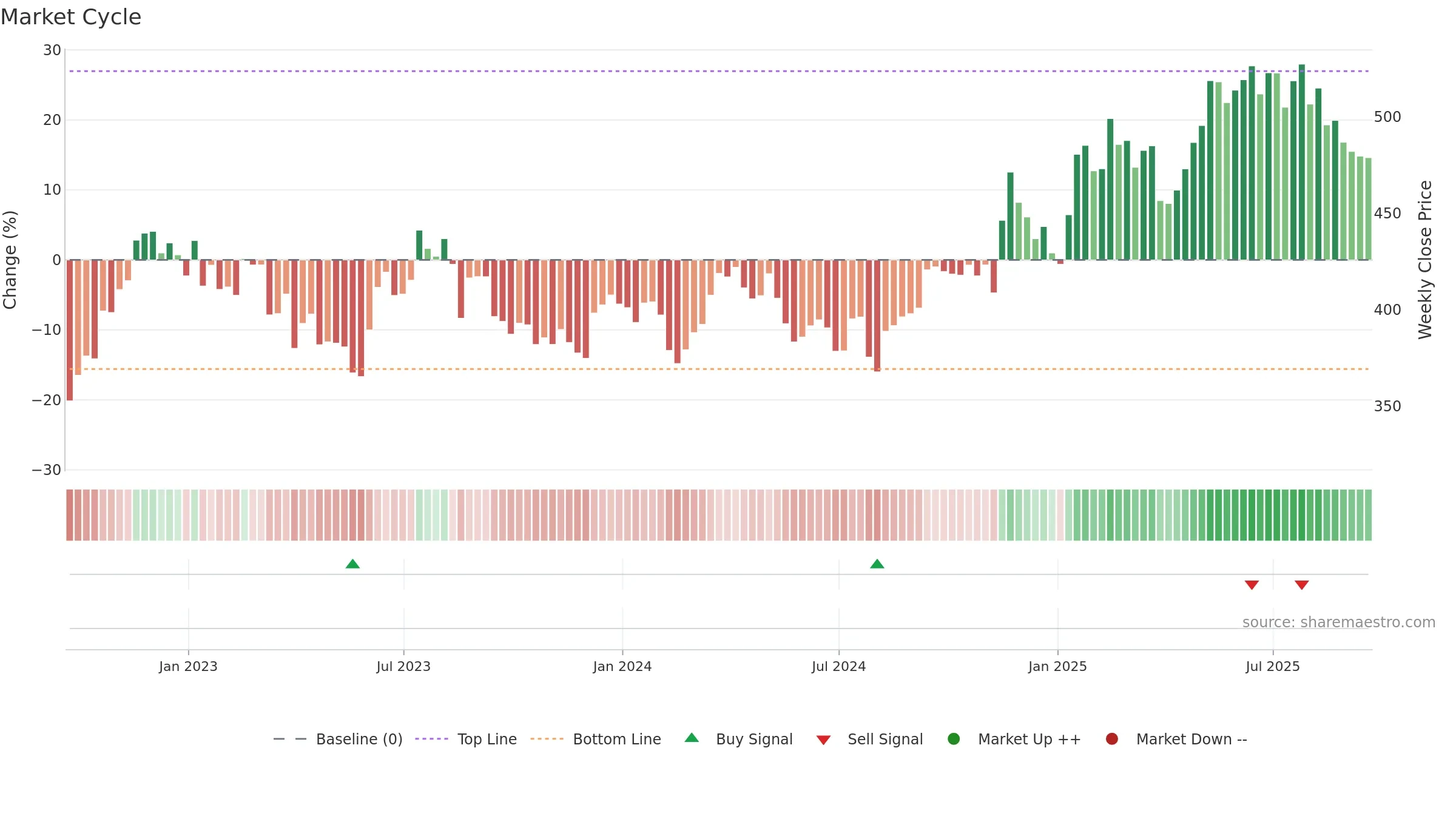Click the Jan 2025 axis label

point(1057,666)
